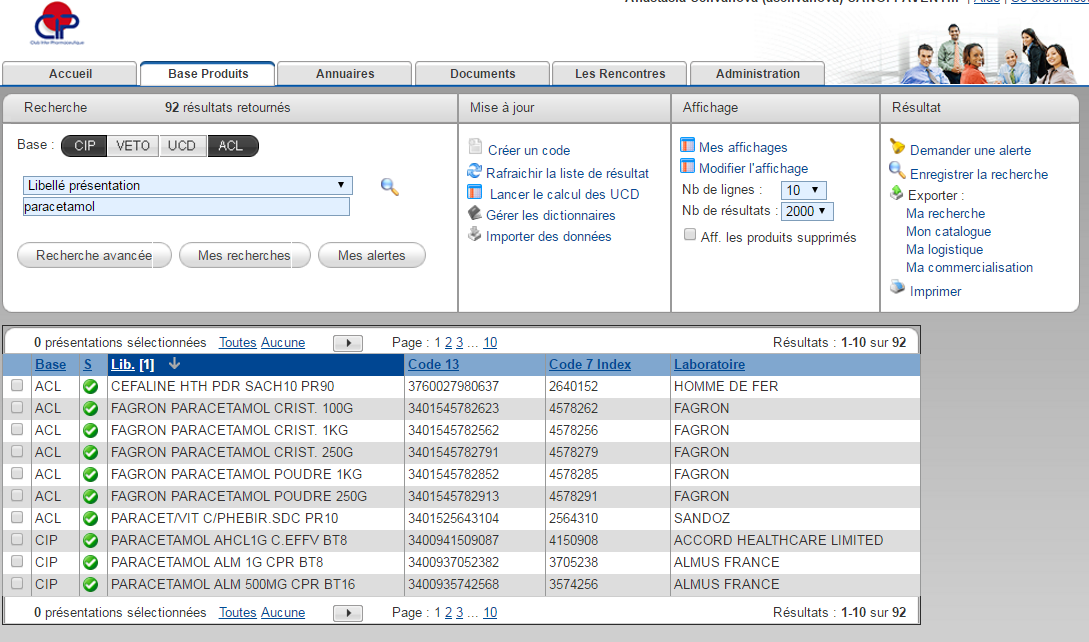This screenshot has height=642, width=1089.
Task: Sort by the S column header
Action: point(88,364)
